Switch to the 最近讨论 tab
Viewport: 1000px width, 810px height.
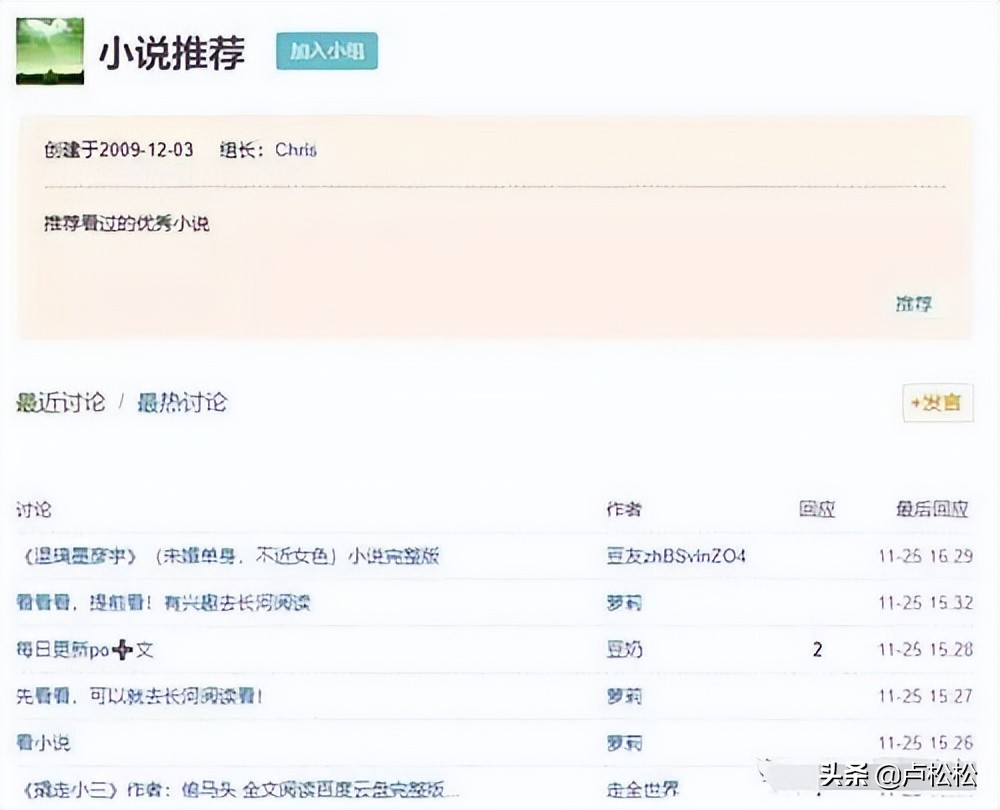tap(62, 403)
